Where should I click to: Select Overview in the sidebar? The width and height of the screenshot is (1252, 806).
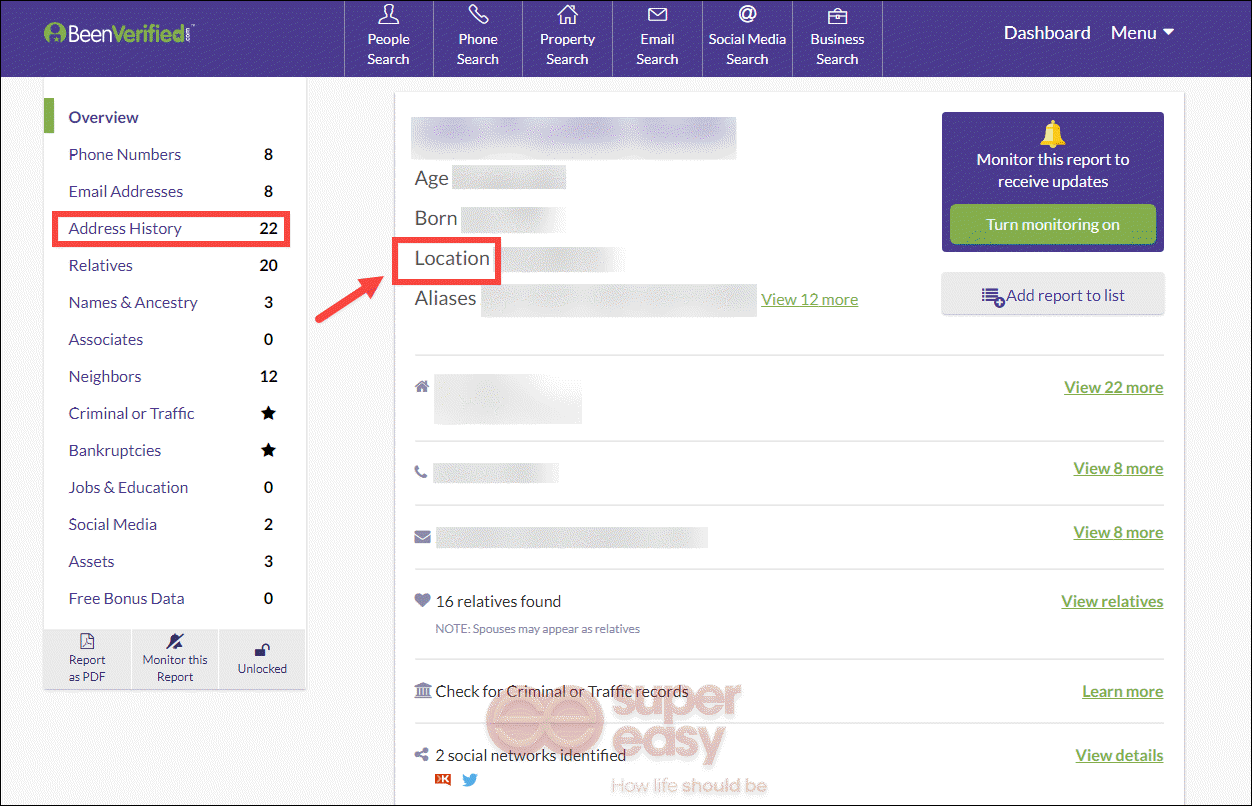pyautogui.click(x=104, y=117)
